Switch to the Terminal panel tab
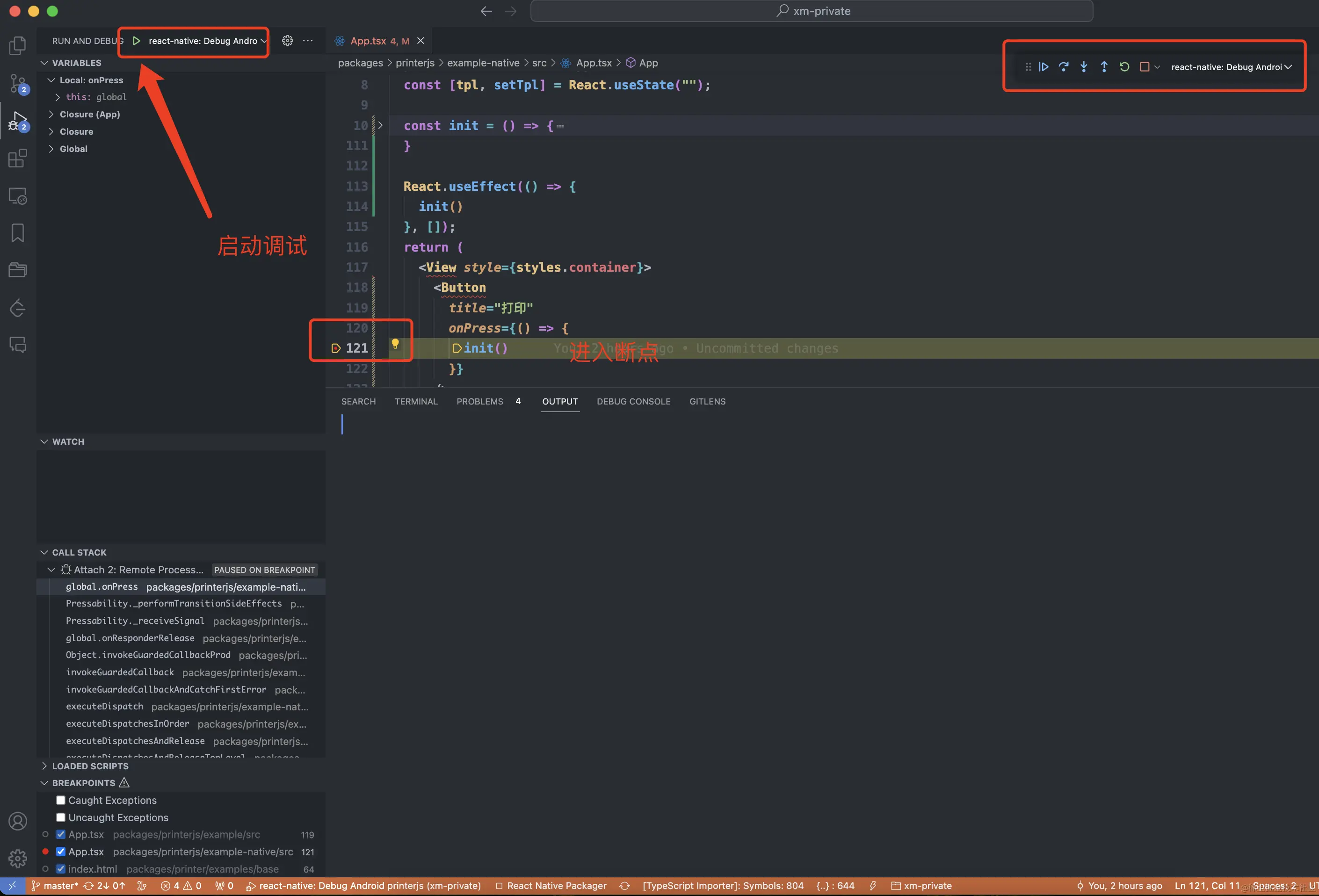 [416, 401]
